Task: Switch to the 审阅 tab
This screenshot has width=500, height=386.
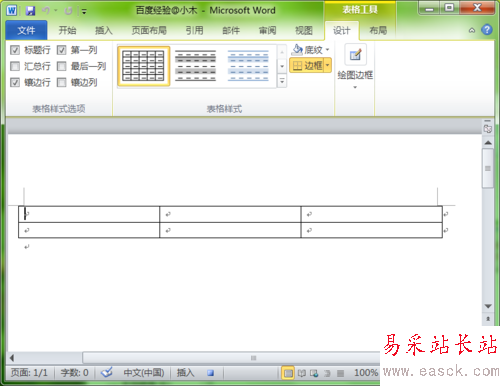Action: tap(267, 30)
